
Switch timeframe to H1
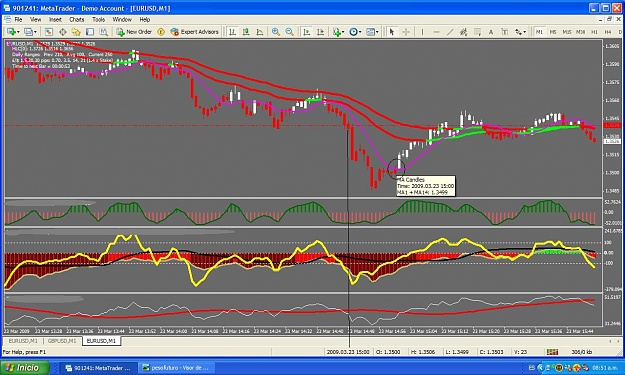point(594,32)
